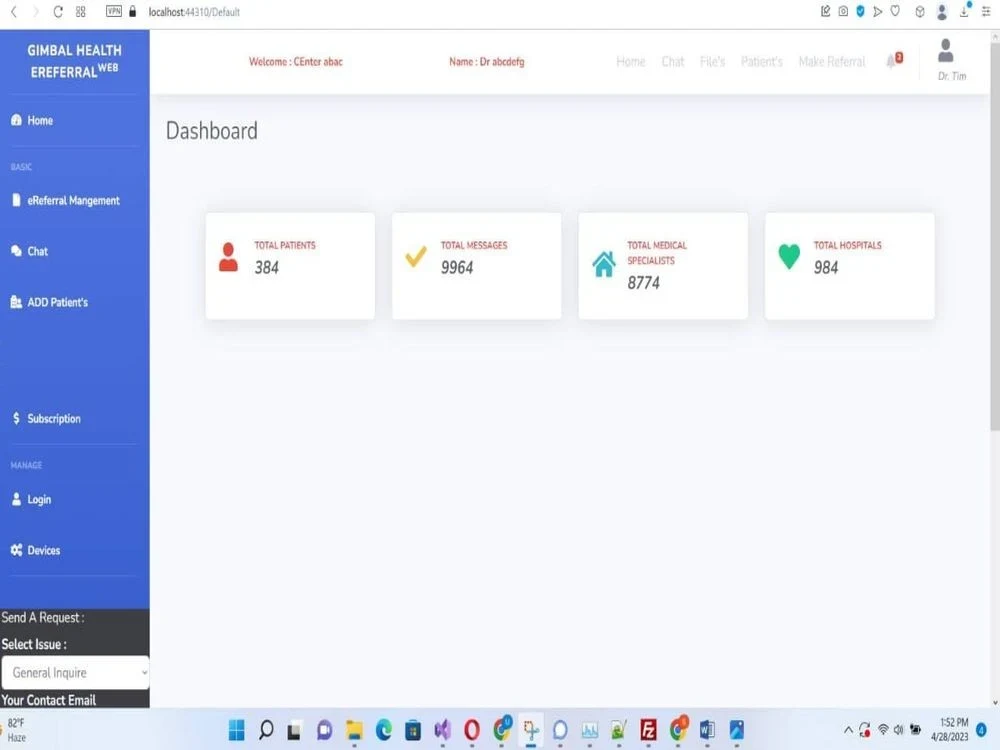Open ADD Patient's from the sidebar

[15, 301]
